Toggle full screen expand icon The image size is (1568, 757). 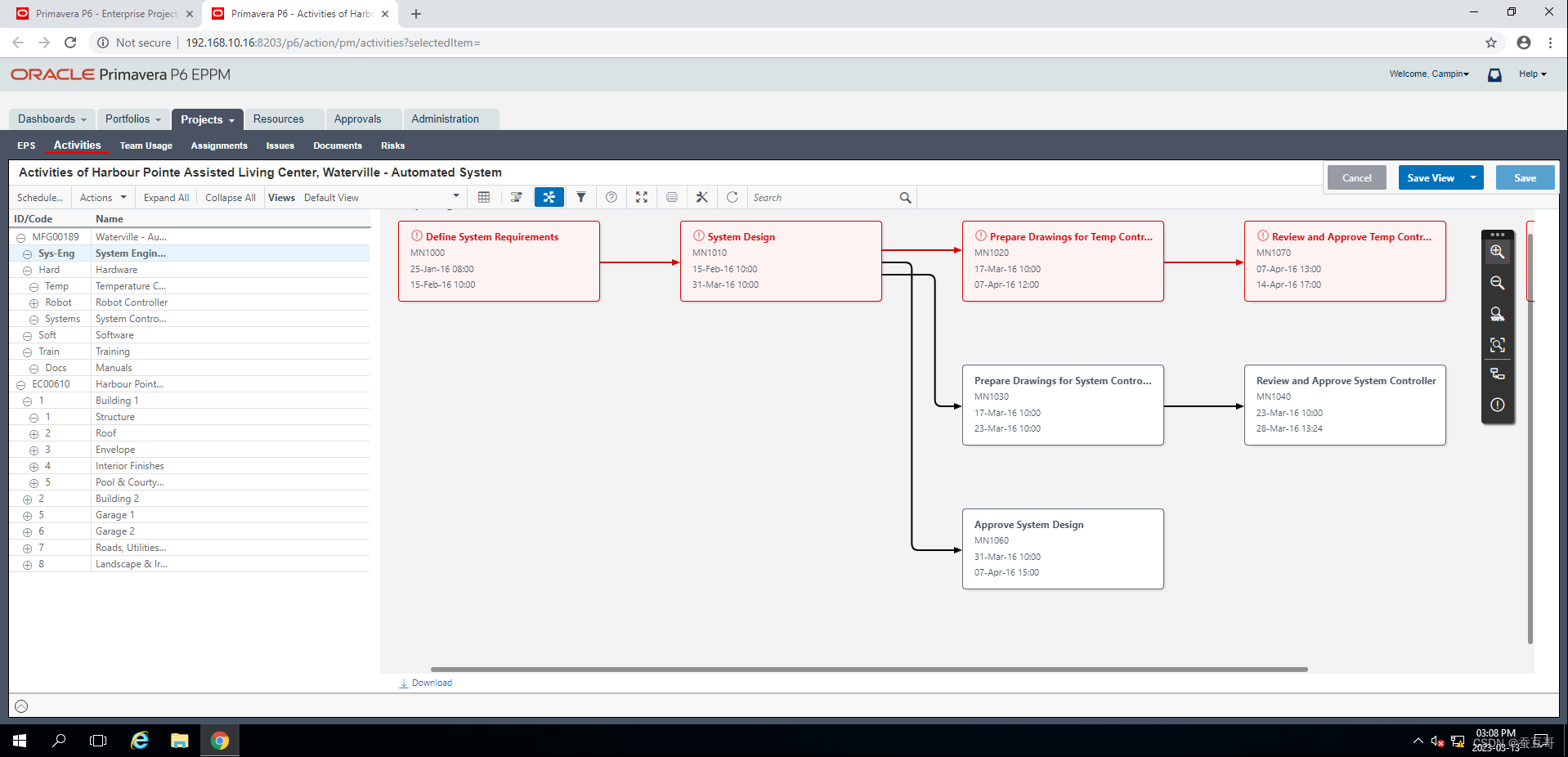(642, 197)
